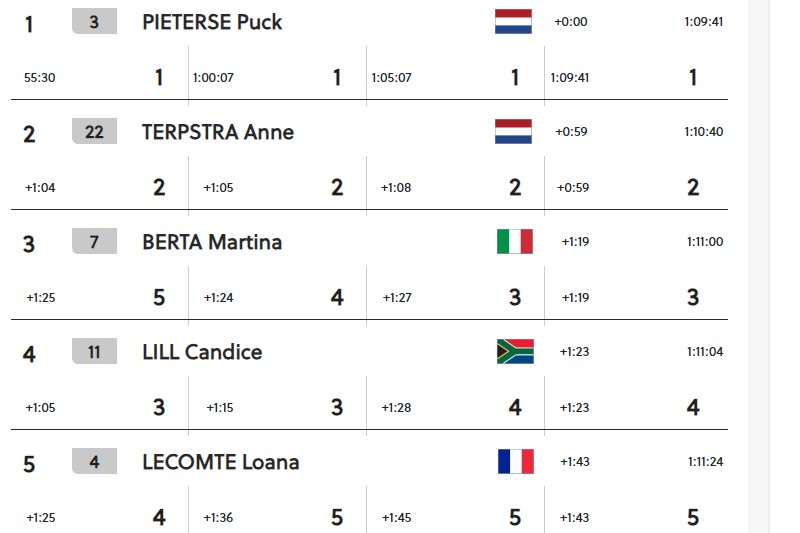Open rider PIETERSE Puck
The width and height of the screenshot is (800, 533).
tap(212, 22)
